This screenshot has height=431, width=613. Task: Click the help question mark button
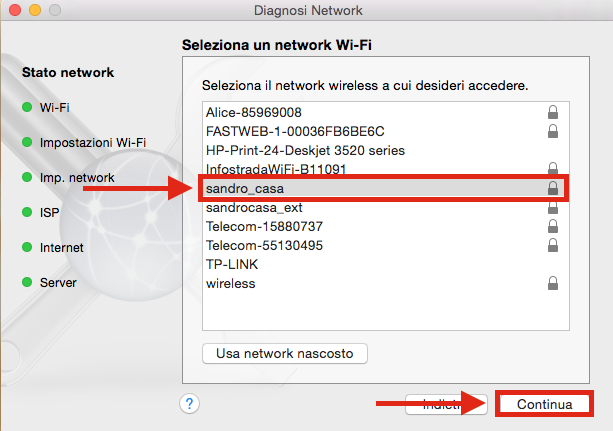point(190,404)
